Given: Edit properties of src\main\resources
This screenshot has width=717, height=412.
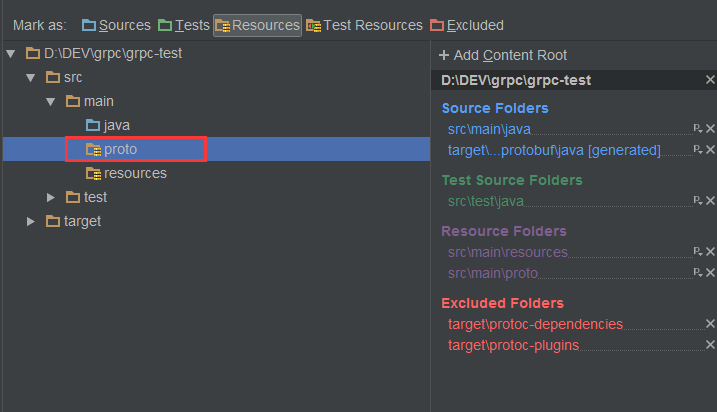Looking at the screenshot, I should 698,251.
